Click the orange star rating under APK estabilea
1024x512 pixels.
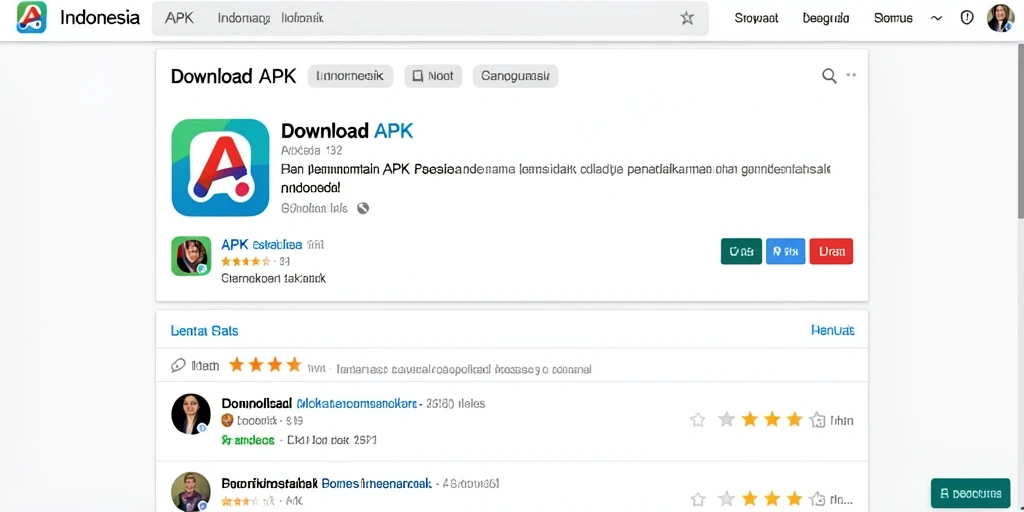click(x=246, y=261)
